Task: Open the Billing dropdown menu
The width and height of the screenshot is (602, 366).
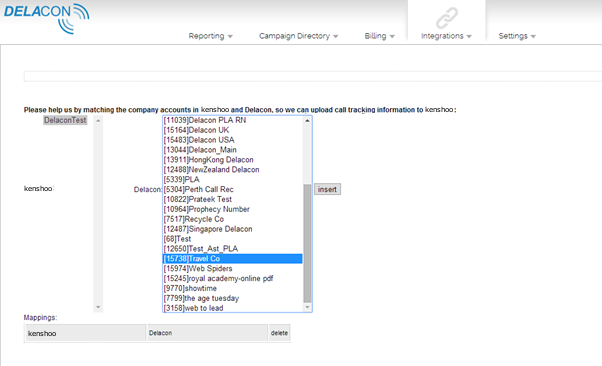Action: 379,36
